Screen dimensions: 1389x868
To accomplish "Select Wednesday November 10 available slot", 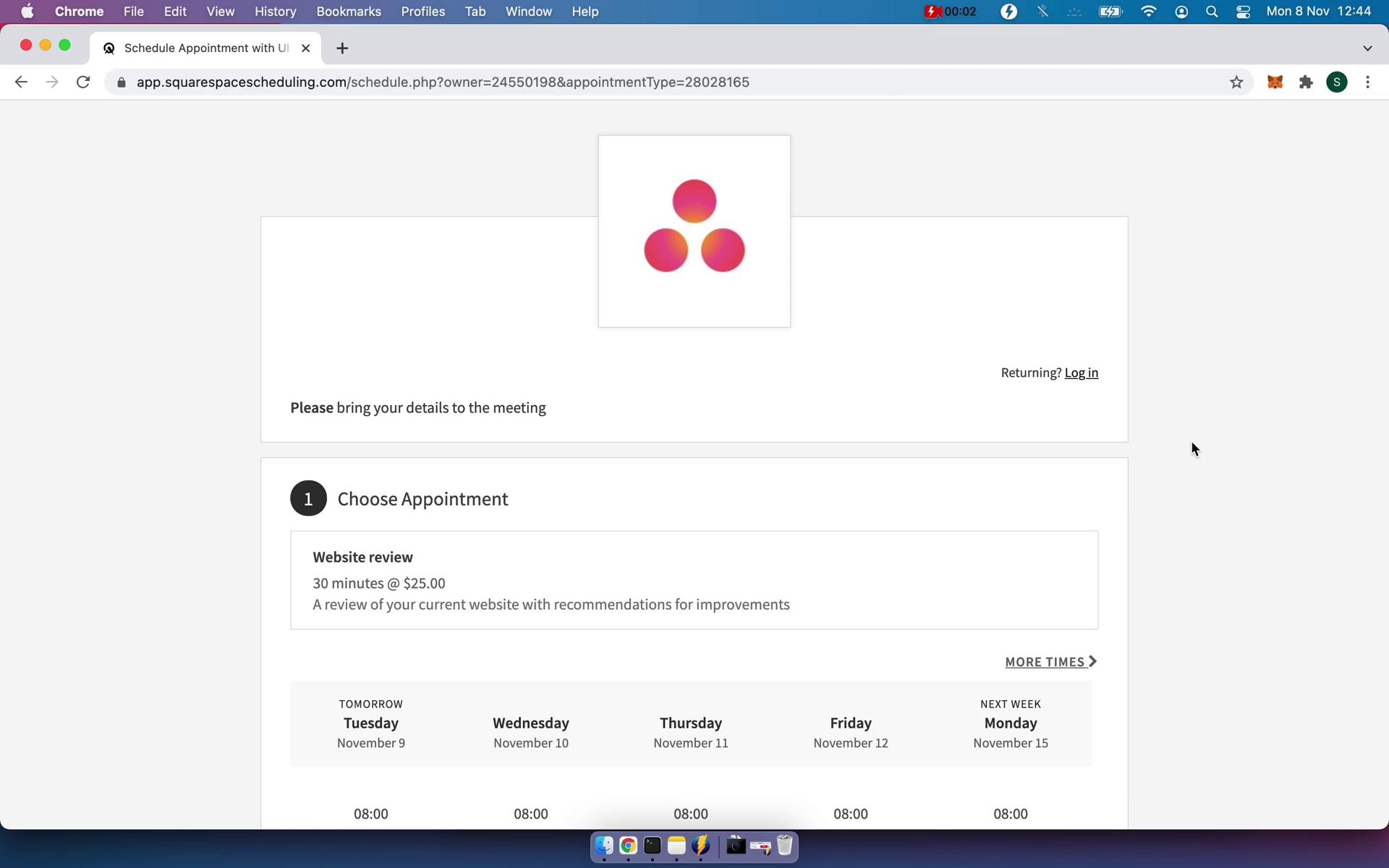I will 530,813.
